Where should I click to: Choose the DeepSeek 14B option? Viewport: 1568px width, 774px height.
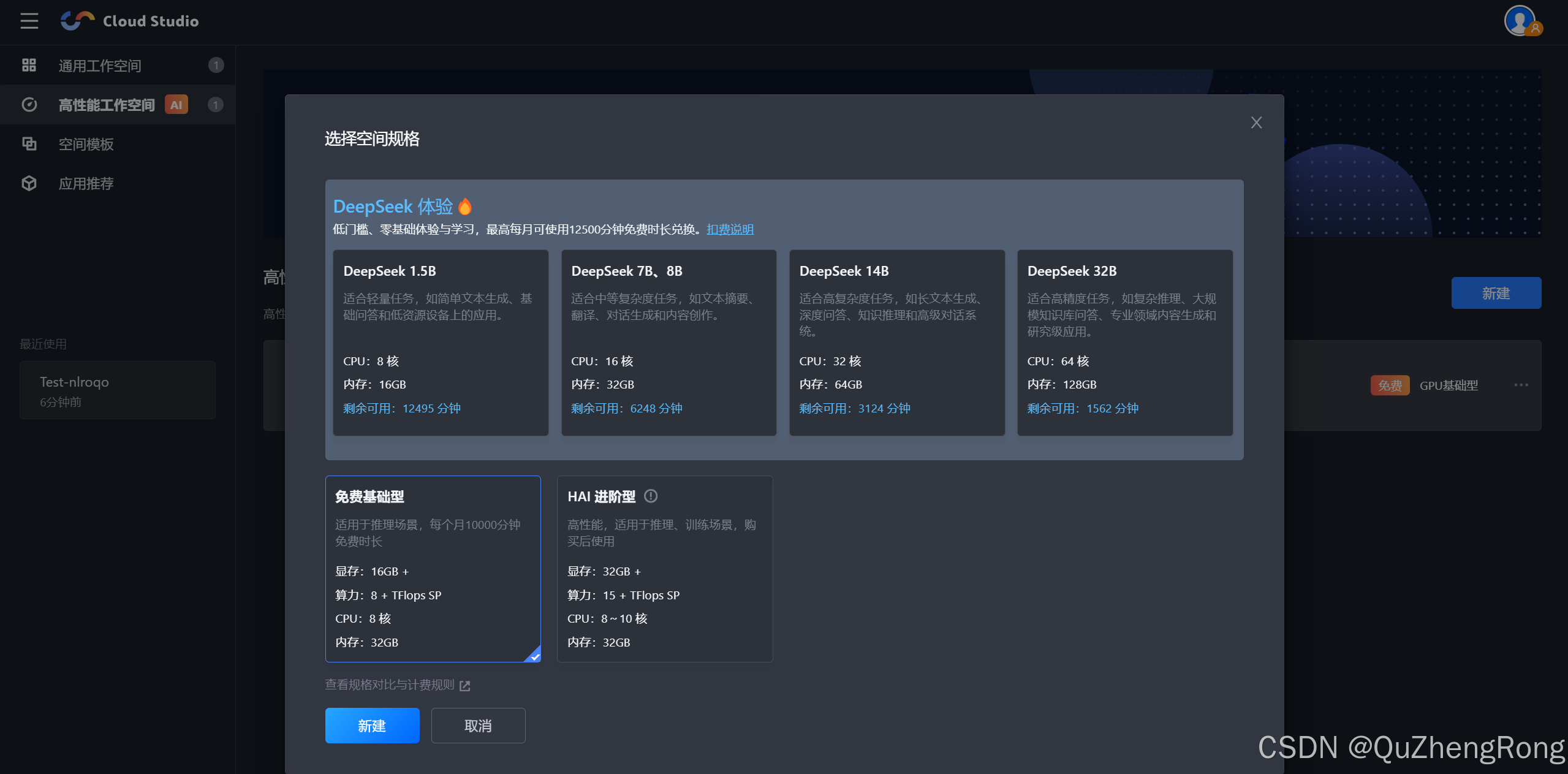pyautogui.click(x=896, y=342)
